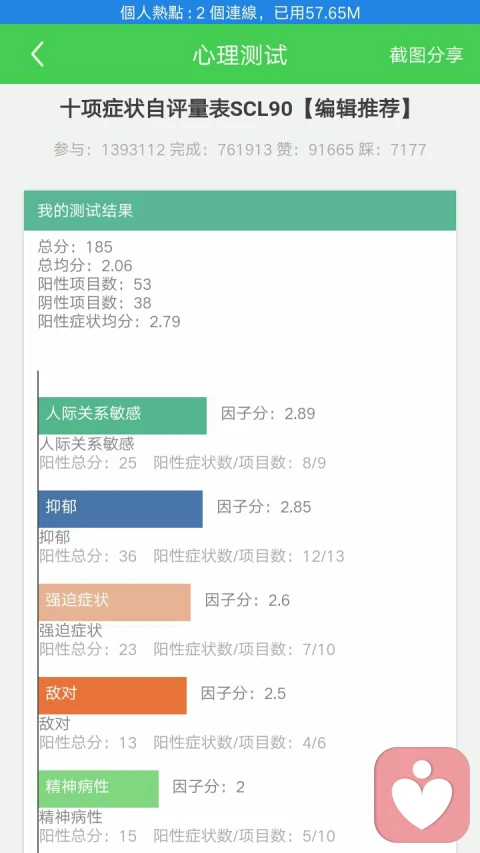Select the light green 精神病性 bar
480x853 pixels.
99,788
